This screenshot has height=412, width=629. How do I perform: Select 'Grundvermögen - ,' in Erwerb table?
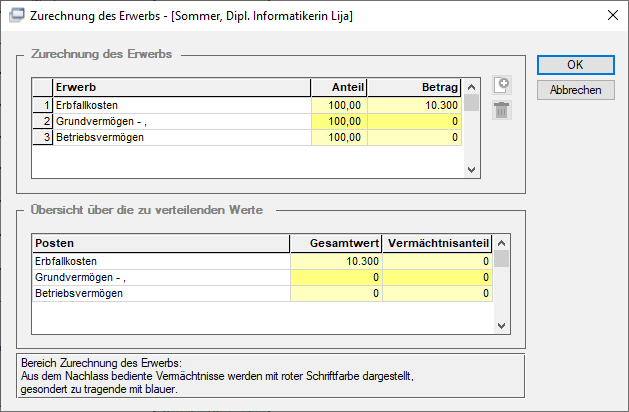coord(182,121)
